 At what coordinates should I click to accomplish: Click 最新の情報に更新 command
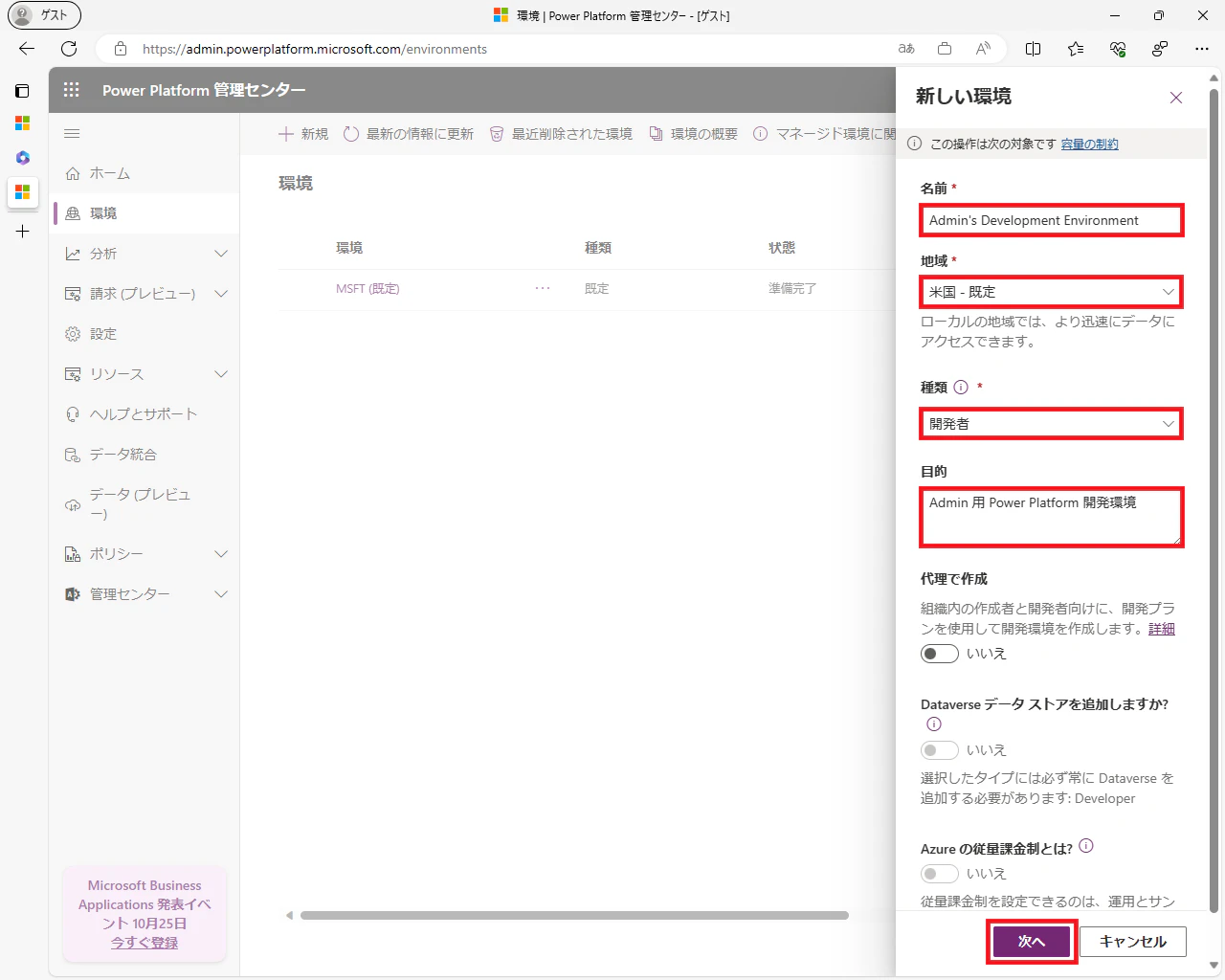[x=409, y=134]
